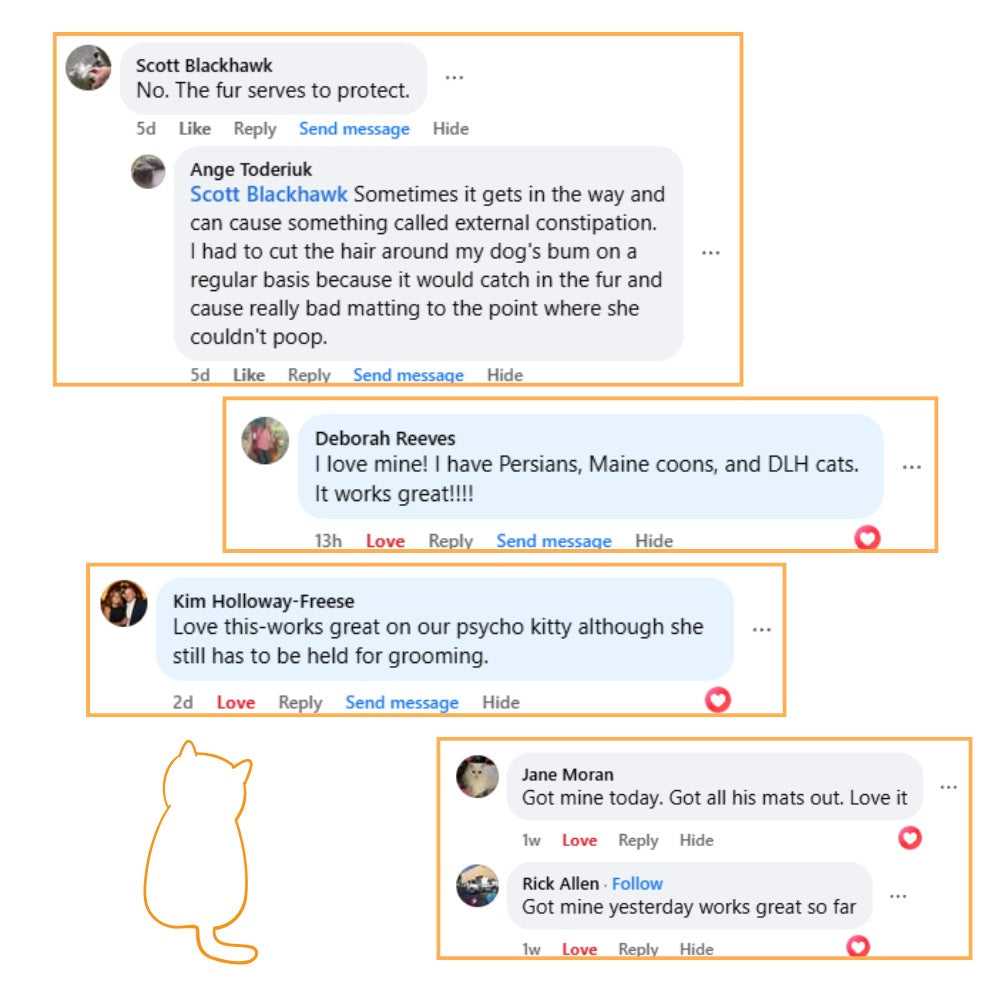Click the heart reaction on Kim Holloway-Freese's comment

[x=717, y=700]
